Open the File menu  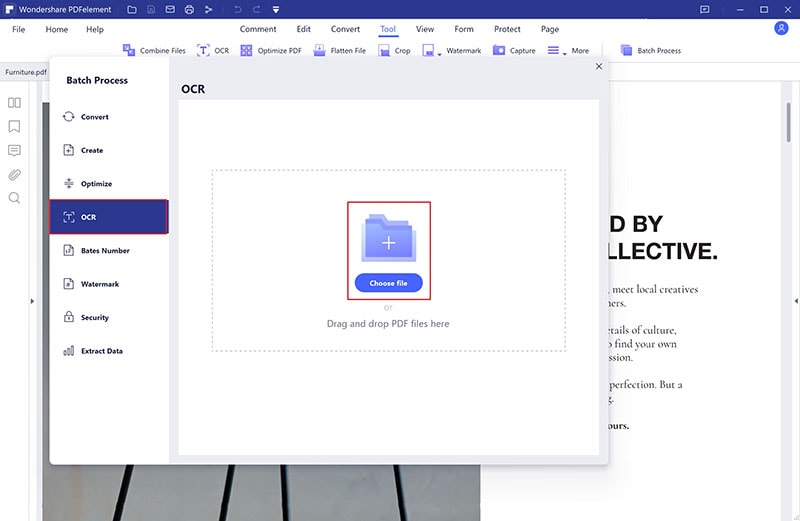click(19, 29)
